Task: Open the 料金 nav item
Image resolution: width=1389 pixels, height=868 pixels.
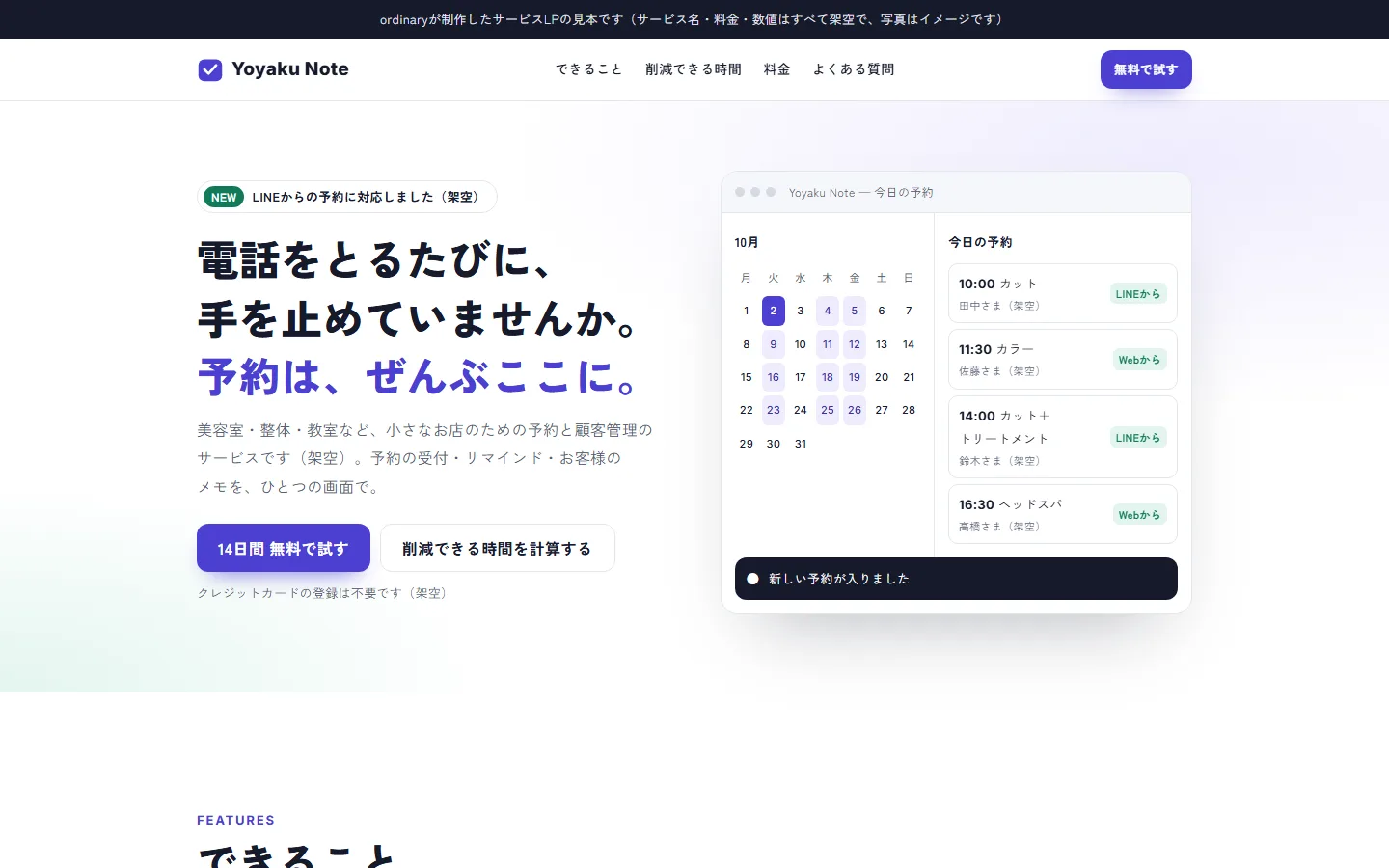Action: pos(776,69)
